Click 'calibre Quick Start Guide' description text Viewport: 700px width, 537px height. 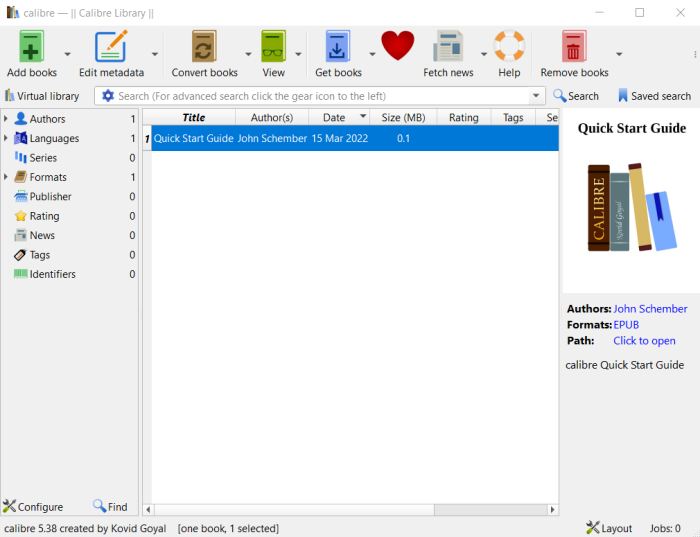tap(625, 365)
